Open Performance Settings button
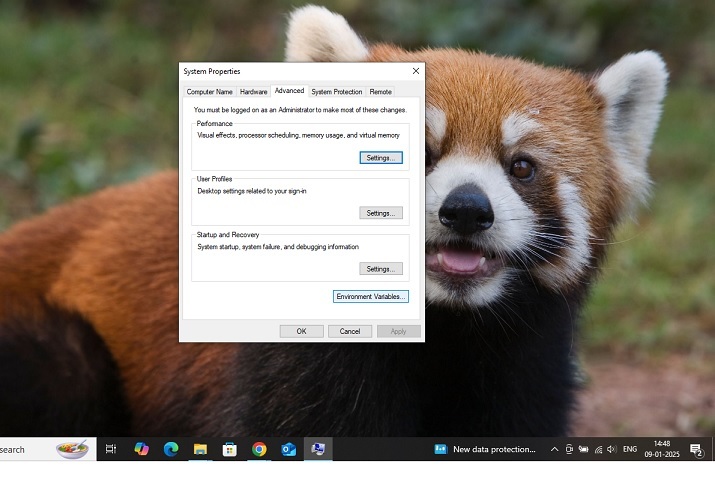 pos(381,158)
